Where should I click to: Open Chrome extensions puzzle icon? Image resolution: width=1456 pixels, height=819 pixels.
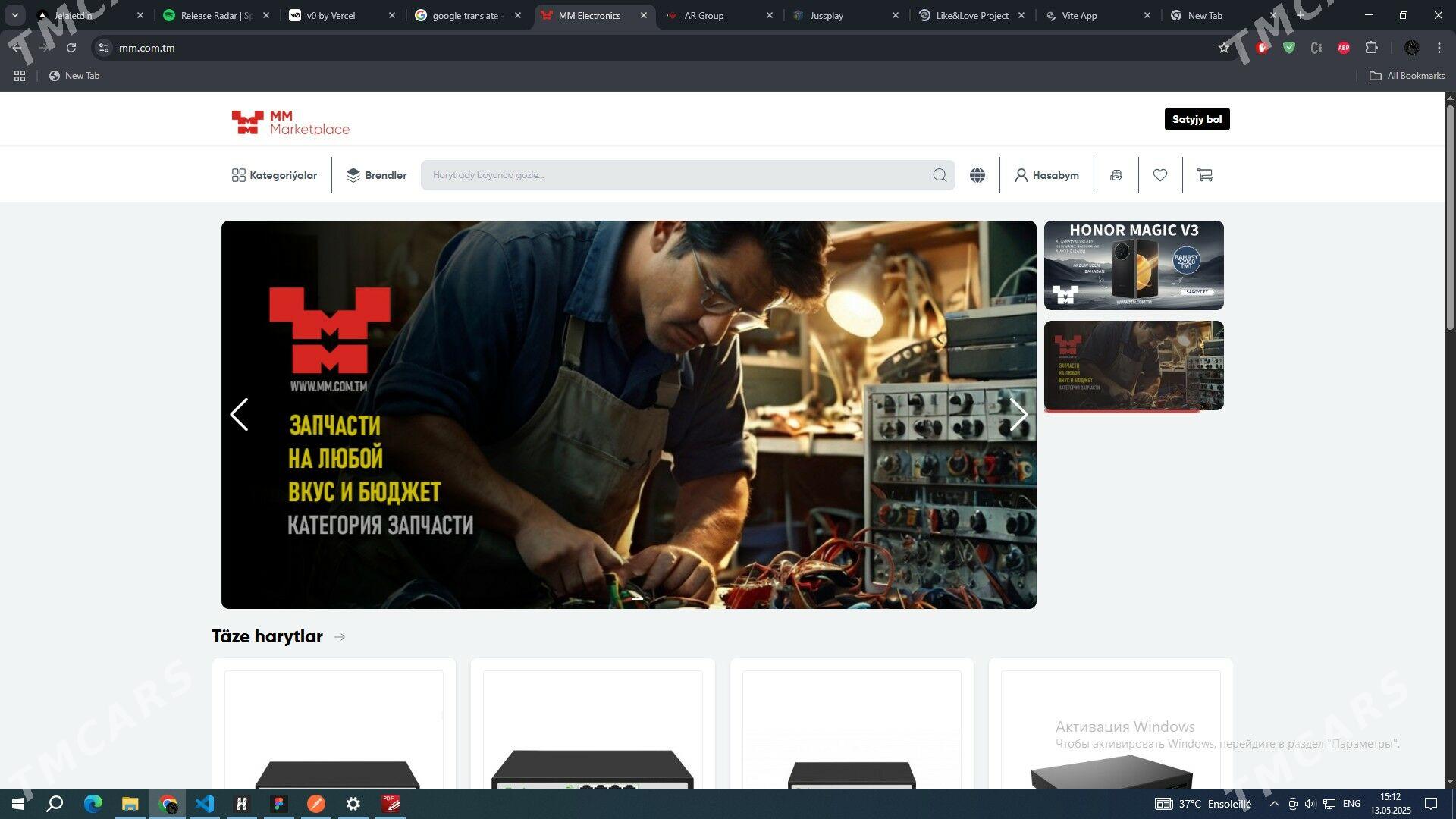pos(1371,48)
